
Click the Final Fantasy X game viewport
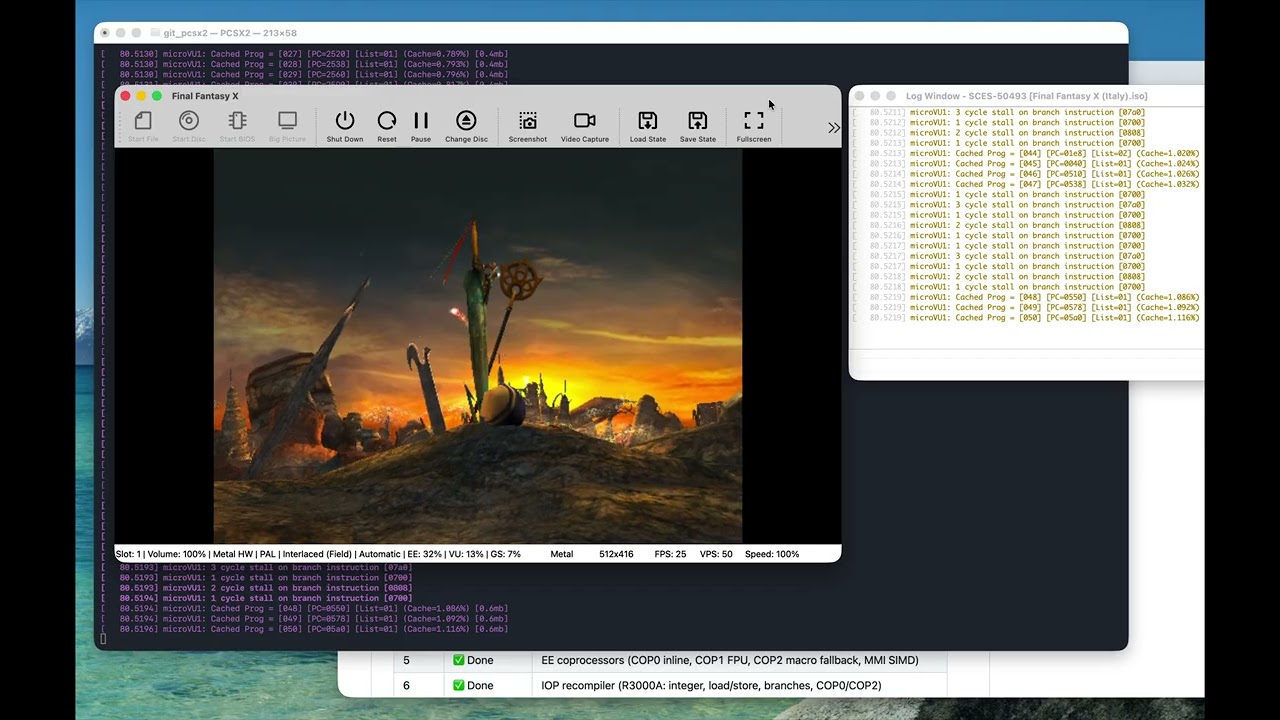pos(478,346)
